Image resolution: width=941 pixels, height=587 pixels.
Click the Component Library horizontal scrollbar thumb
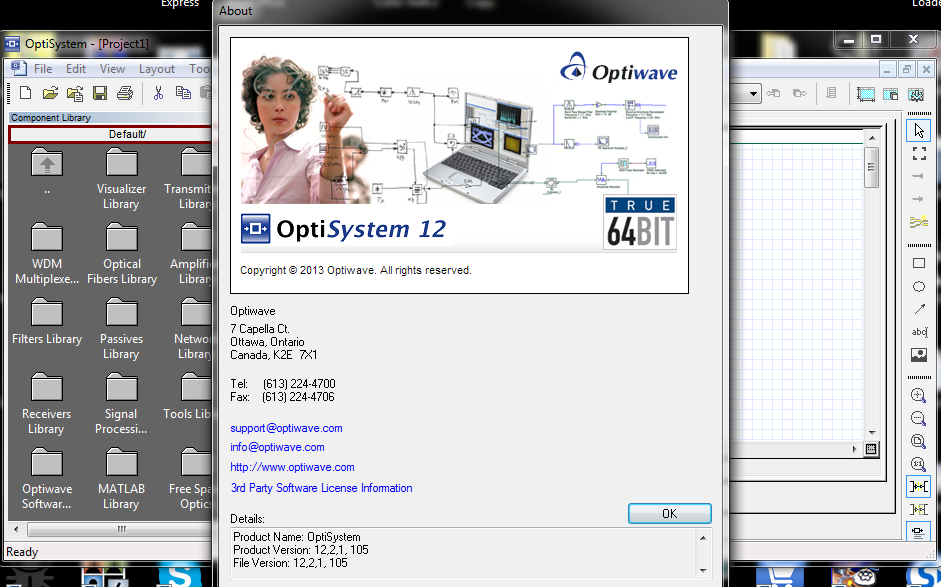[121, 529]
